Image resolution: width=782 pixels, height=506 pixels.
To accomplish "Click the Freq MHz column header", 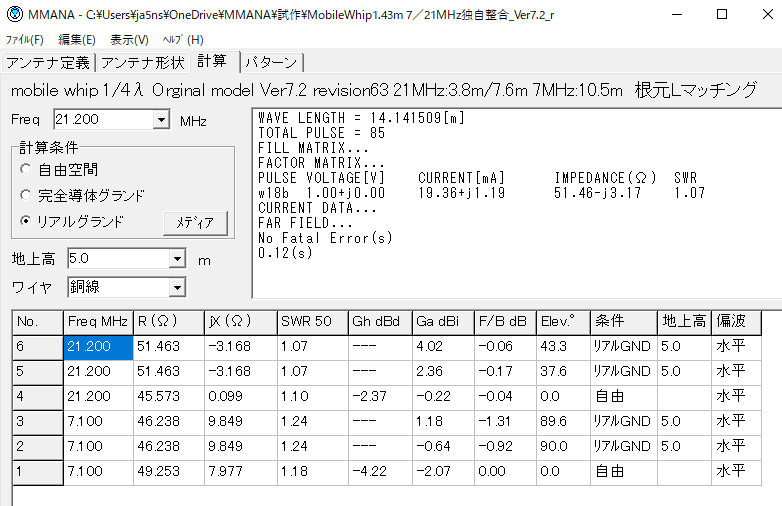I will (x=98, y=322).
